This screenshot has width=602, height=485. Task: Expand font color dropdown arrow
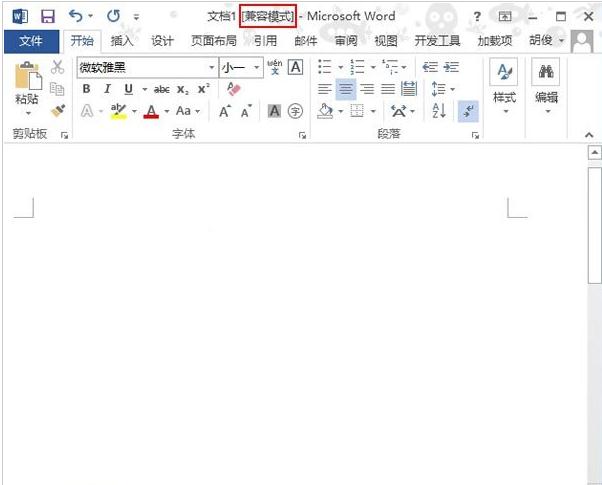(167, 111)
